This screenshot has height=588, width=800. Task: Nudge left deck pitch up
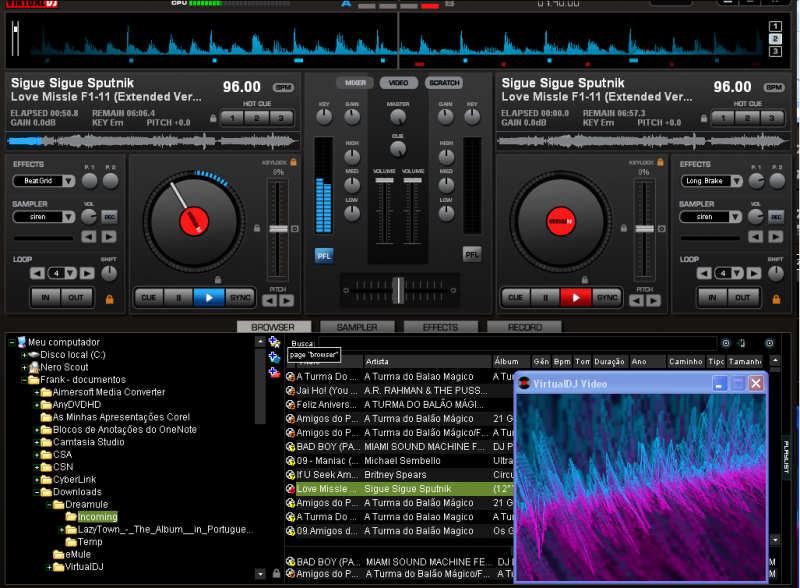(x=287, y=301)
